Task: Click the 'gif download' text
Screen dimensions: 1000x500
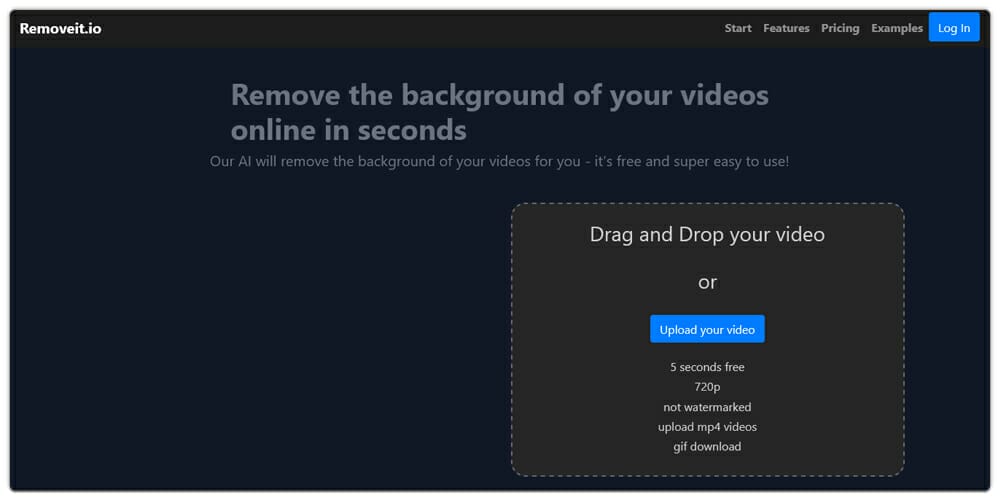Action: tap(707, 447)
